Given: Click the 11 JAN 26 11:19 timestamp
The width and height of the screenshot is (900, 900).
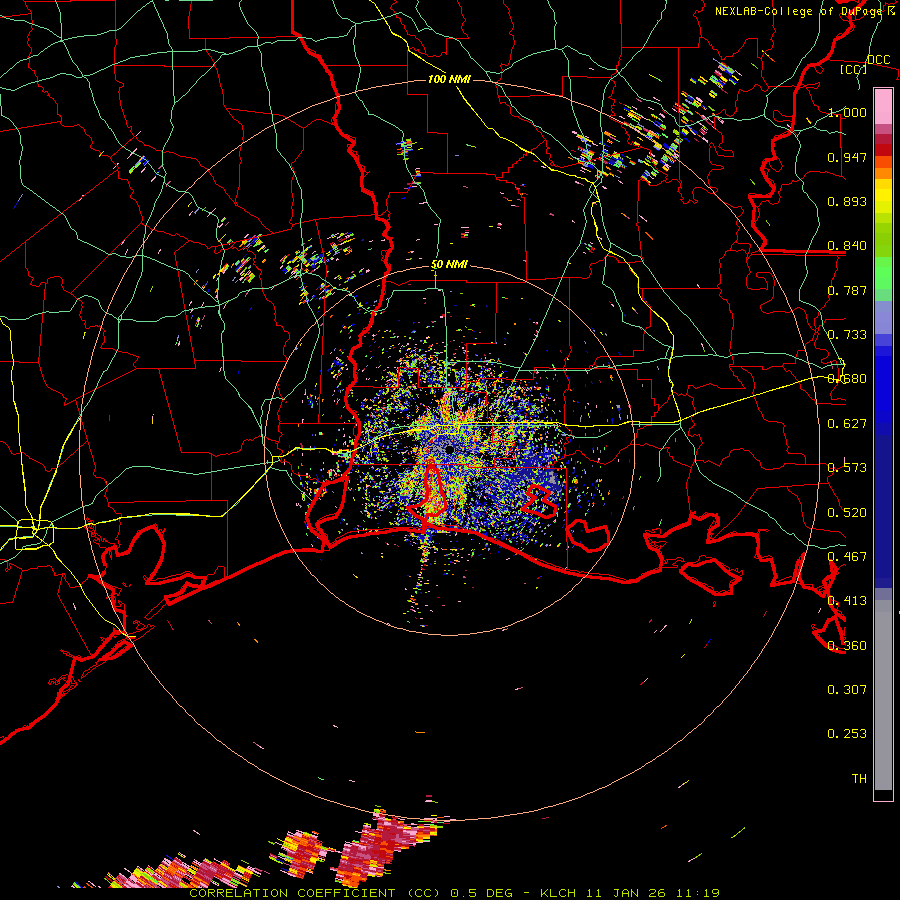Looking at the screenshot, I should tap(653, 893).
